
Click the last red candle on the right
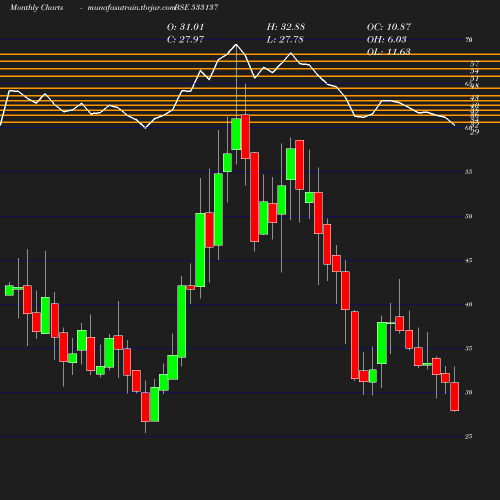point(455,396)
